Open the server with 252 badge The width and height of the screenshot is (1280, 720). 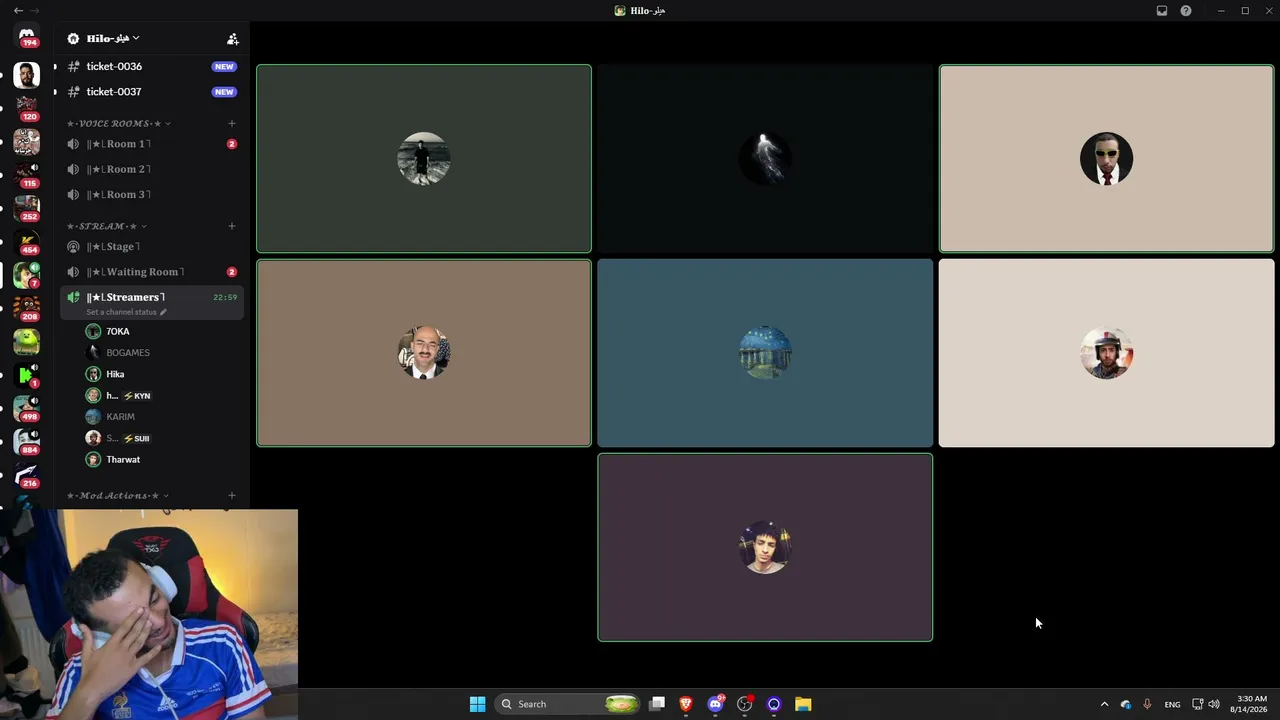pos(27,207)
